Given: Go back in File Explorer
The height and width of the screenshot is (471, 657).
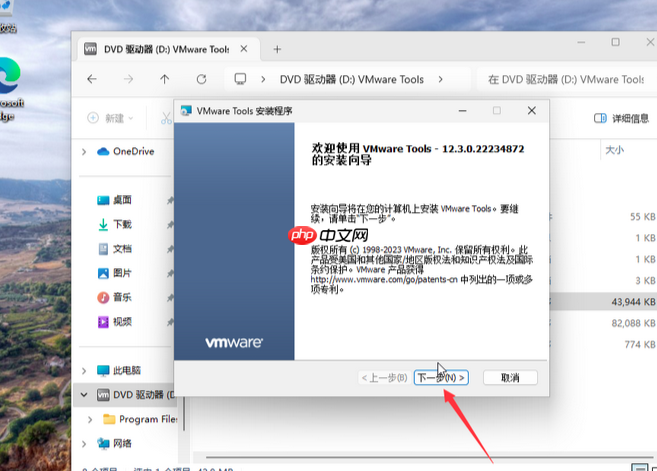Looking at the screenshot, I should [92, 79].
